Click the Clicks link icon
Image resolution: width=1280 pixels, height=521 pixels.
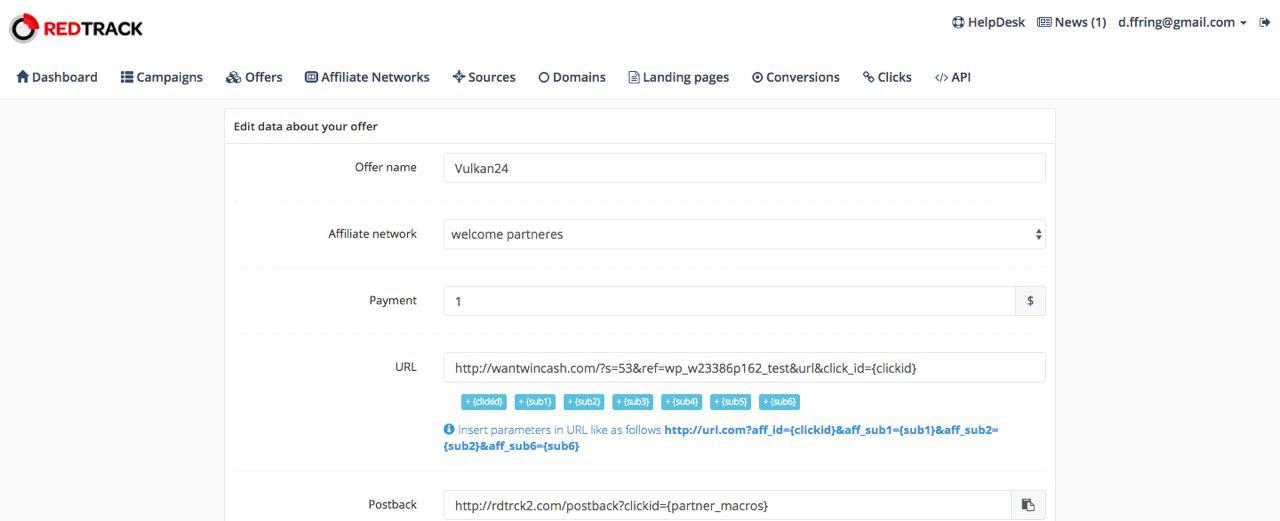point(868,77)
